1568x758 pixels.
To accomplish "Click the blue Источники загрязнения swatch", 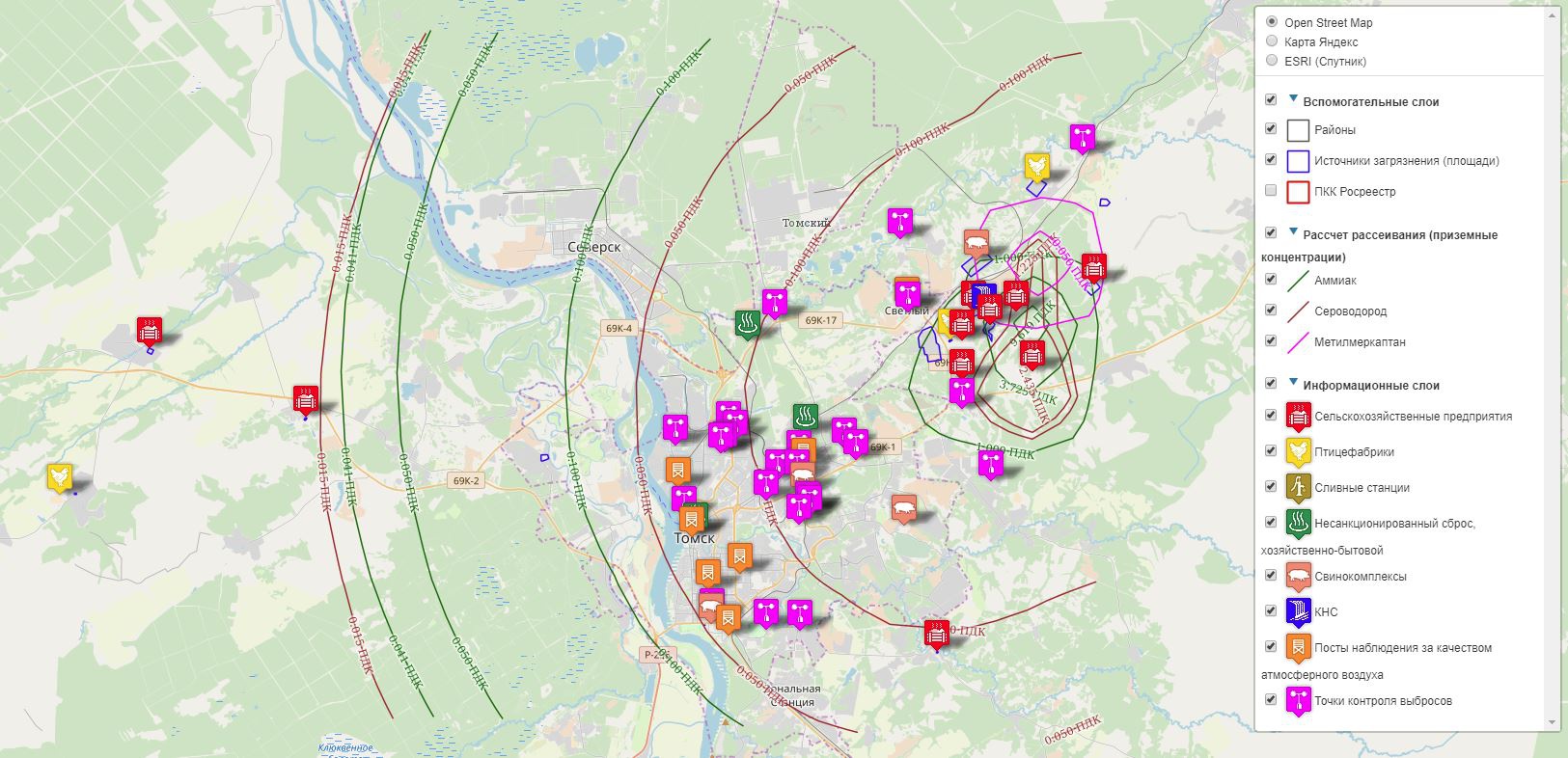I will point(1298,161).
